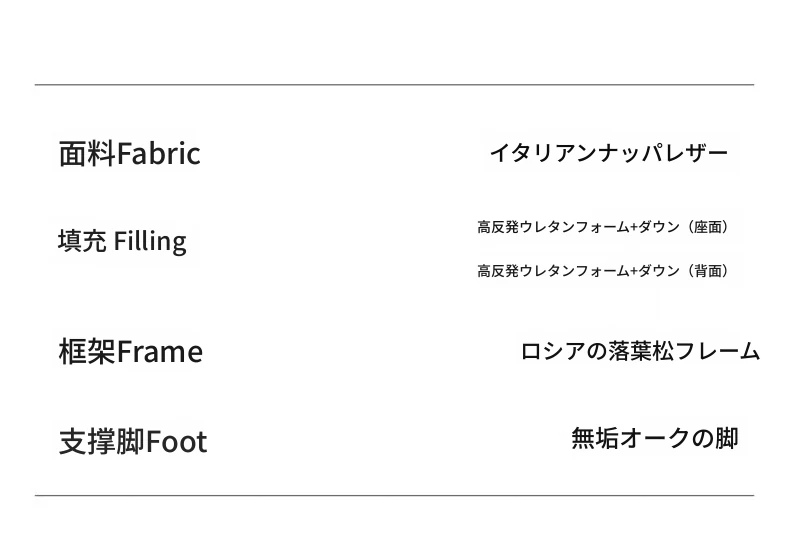Click the word Foot in the fourth row
The width and height of the screenshot is (790, 553).
(177, 442)
